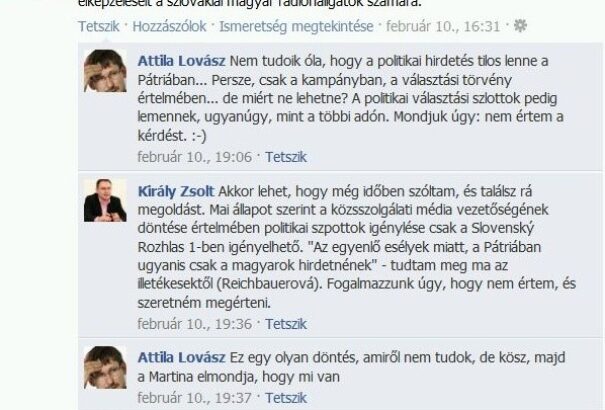Screen dimensions: 605x410
Task: Like the 19:37 comment with Tetszik
Action: (x=286, y=398)
